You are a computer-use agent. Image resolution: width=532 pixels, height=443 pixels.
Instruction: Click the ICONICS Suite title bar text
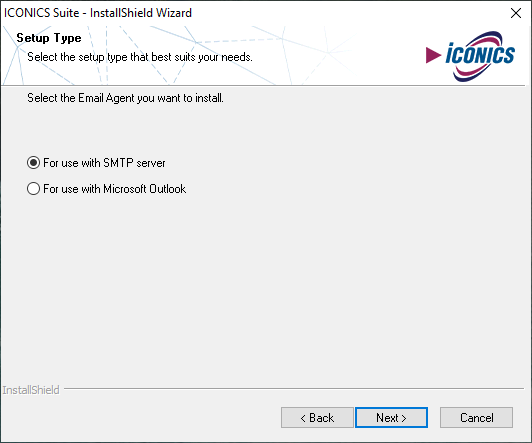98,13
